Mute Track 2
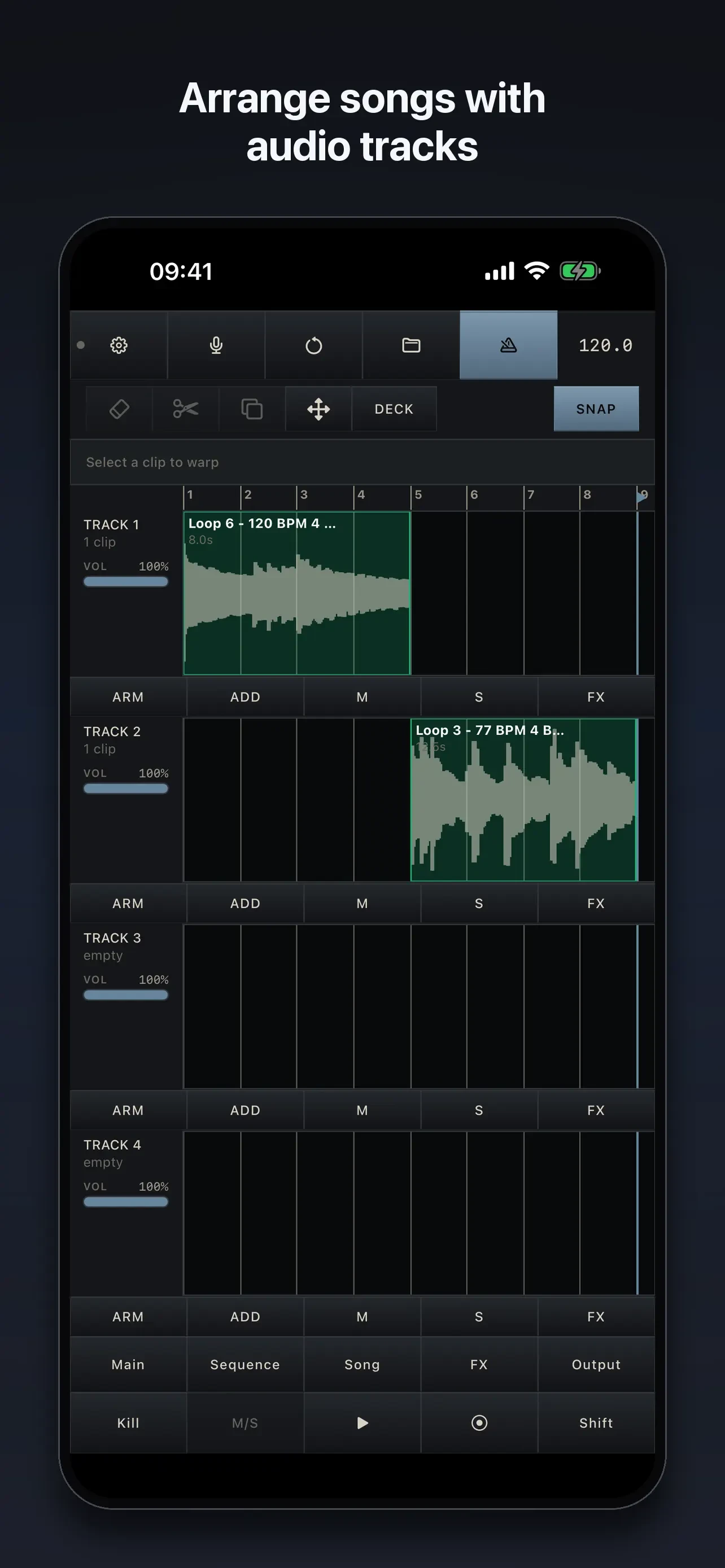This screenshot has height=1568, width=725. point(362,903)
